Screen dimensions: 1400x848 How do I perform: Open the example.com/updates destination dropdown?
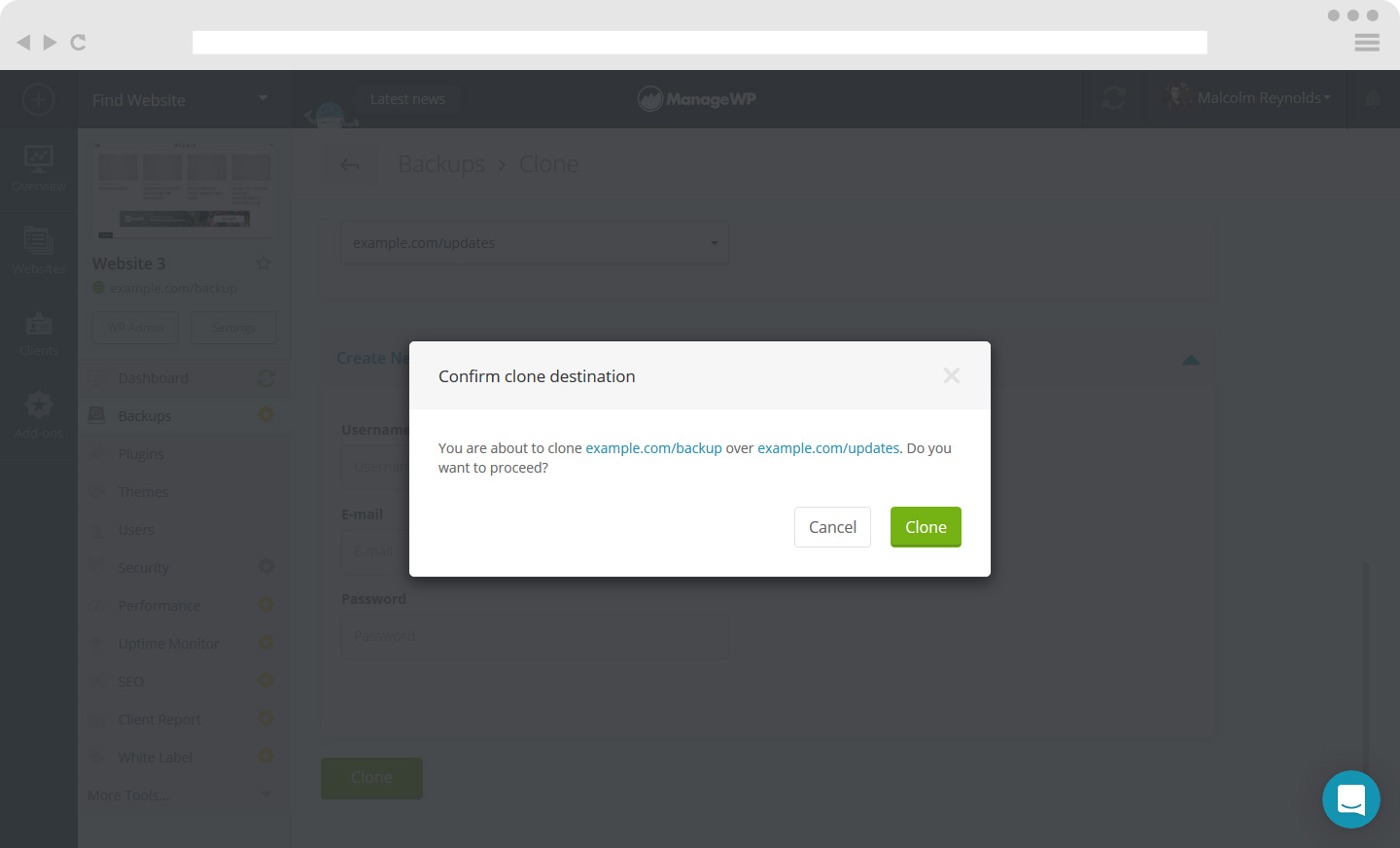(535, 242)
